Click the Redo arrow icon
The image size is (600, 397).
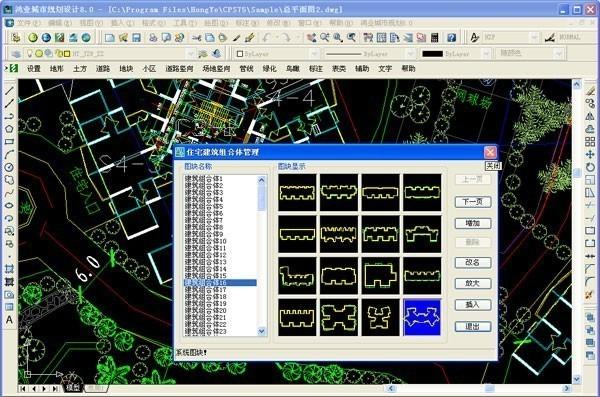(x=286, y=38)
